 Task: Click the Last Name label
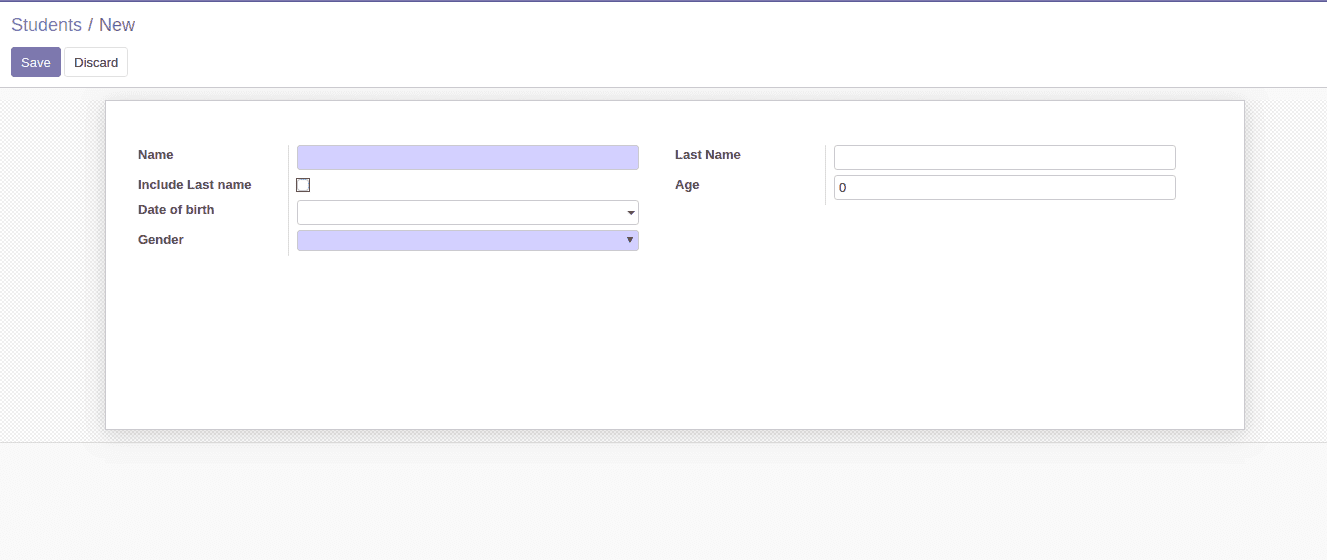[x=708, y=155]
